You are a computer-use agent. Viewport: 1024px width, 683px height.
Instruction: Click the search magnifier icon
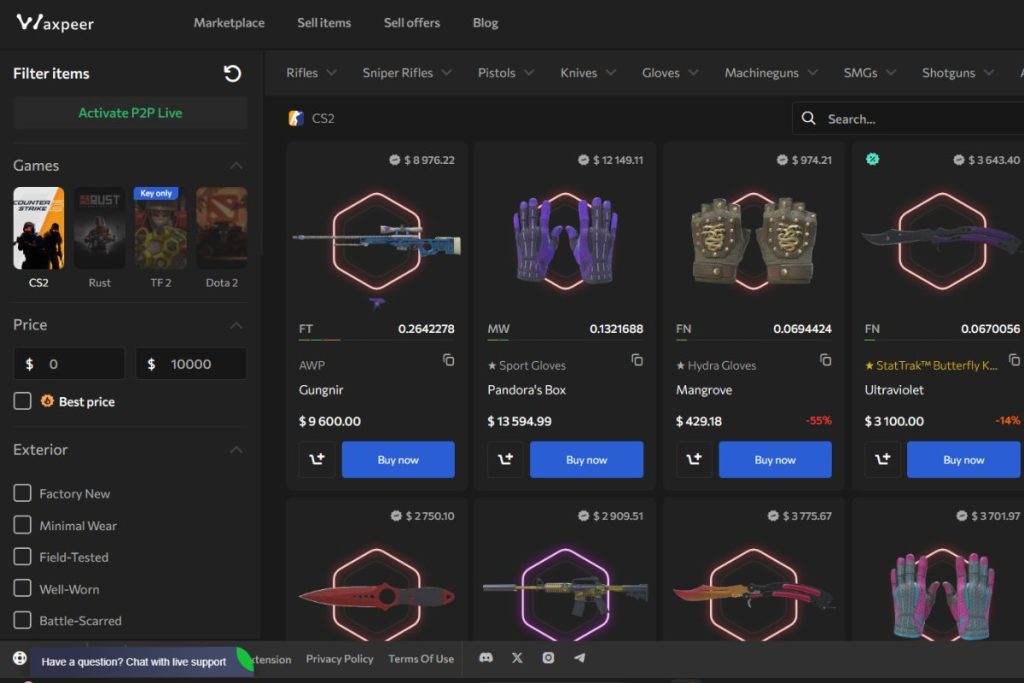(x=808, y=118)
